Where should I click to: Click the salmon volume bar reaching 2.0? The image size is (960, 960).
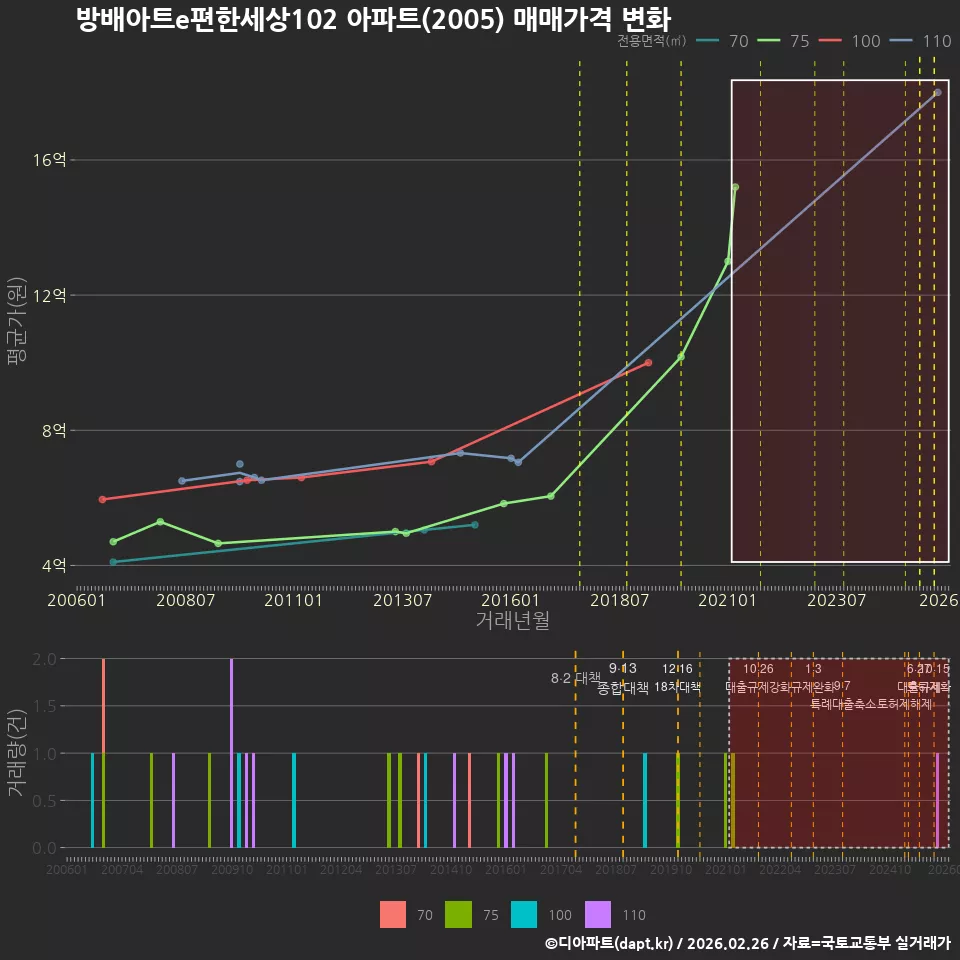(103, 706)
